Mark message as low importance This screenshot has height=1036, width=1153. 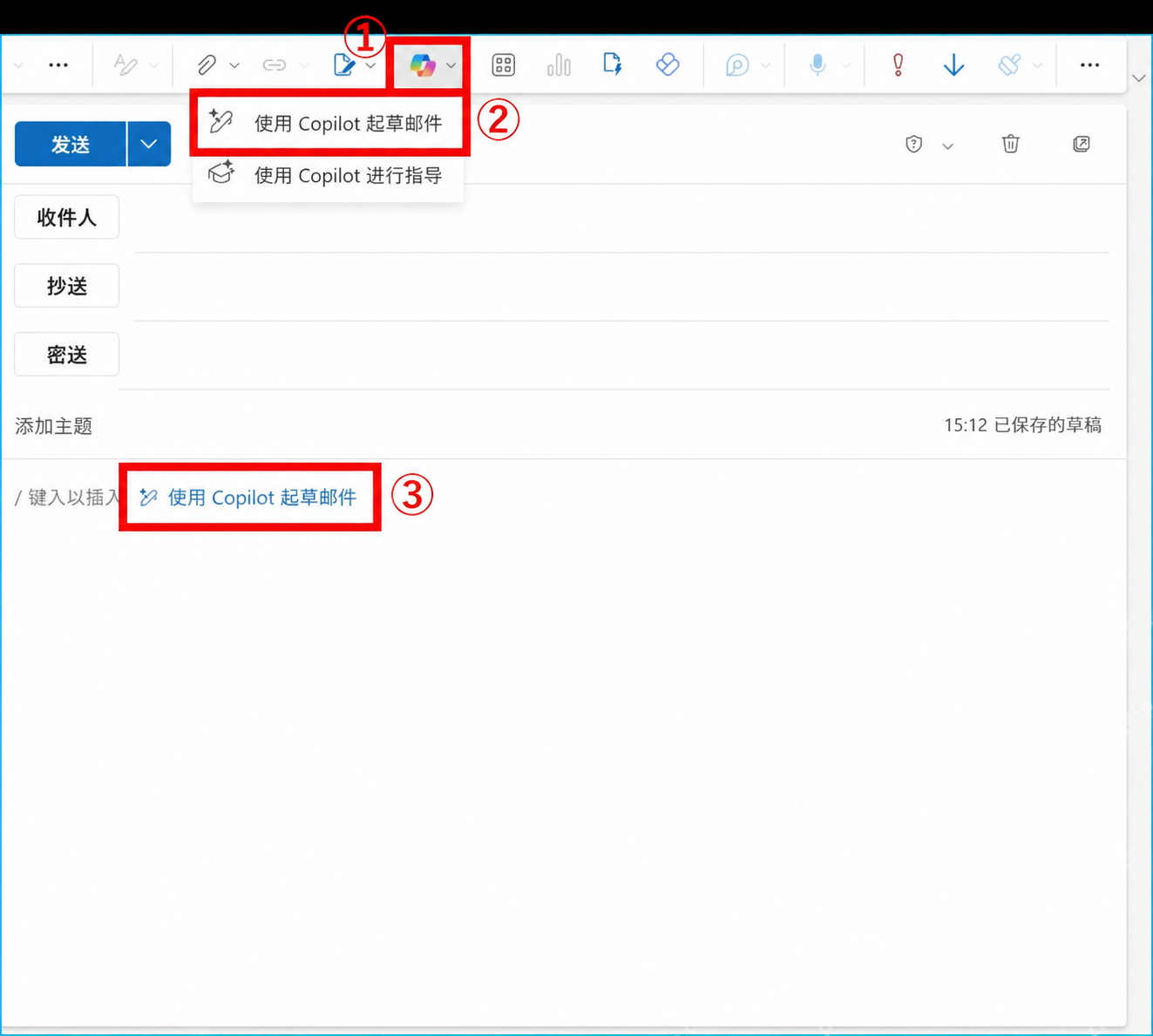(x=954, y=64)
